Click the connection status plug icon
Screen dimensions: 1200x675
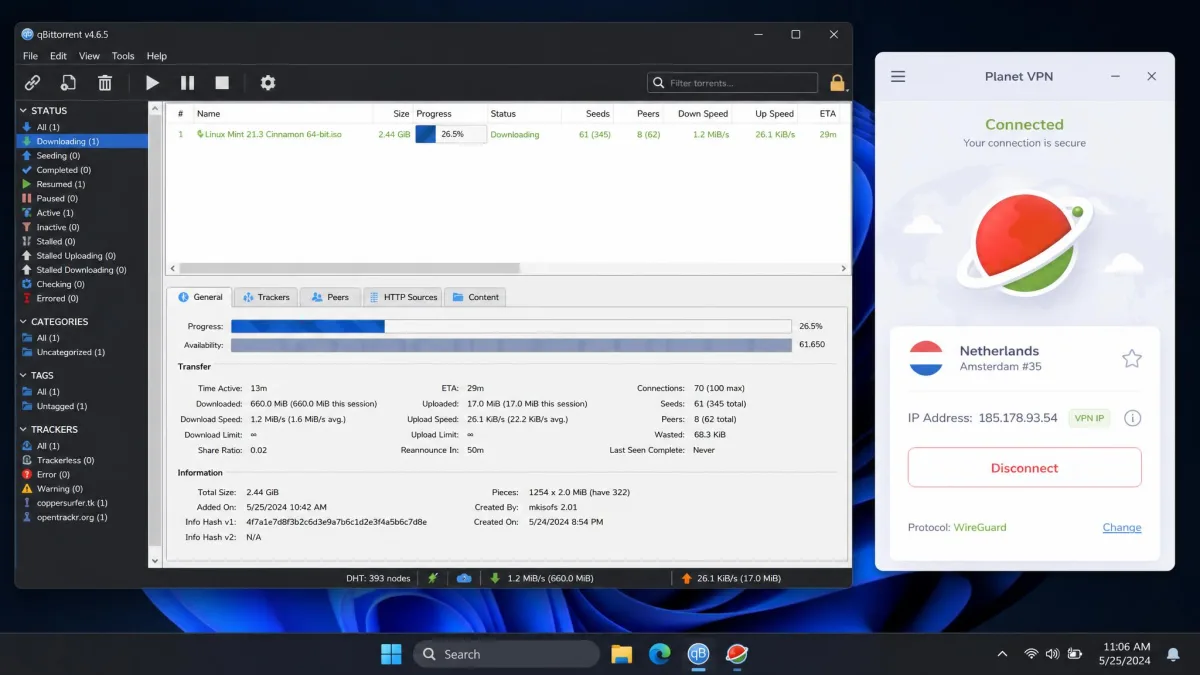tap(433, 578)
